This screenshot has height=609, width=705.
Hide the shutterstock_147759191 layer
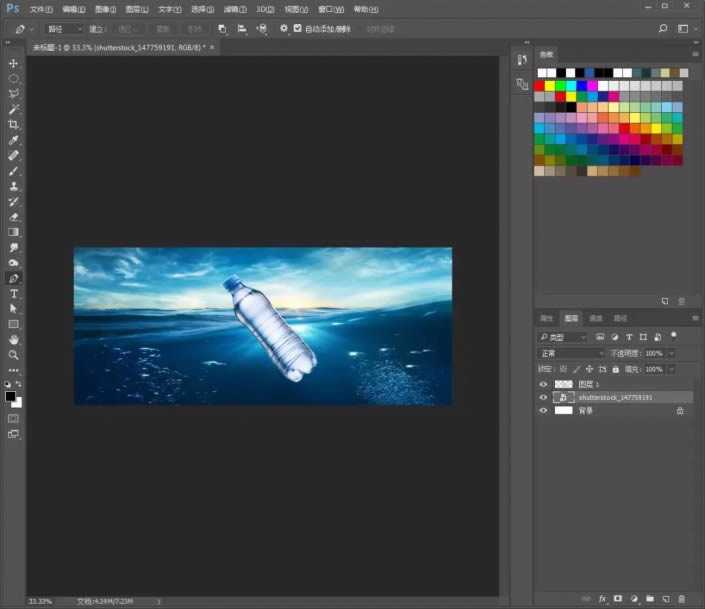[x=544, y=397]
